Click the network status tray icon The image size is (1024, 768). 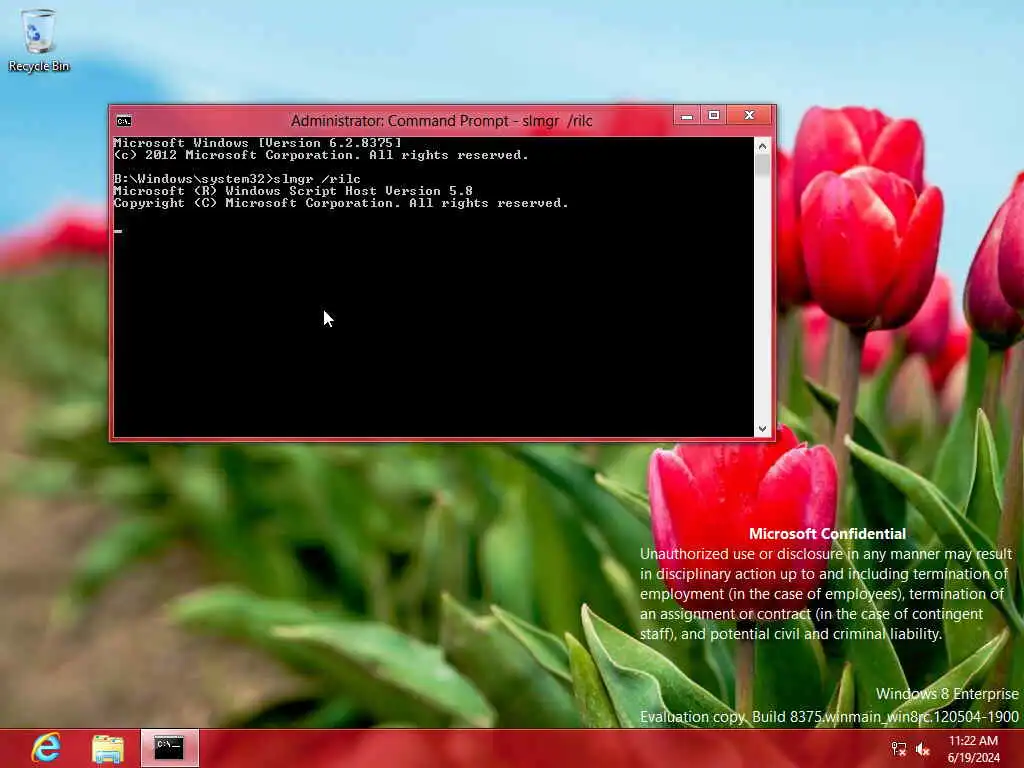(899, 749)
